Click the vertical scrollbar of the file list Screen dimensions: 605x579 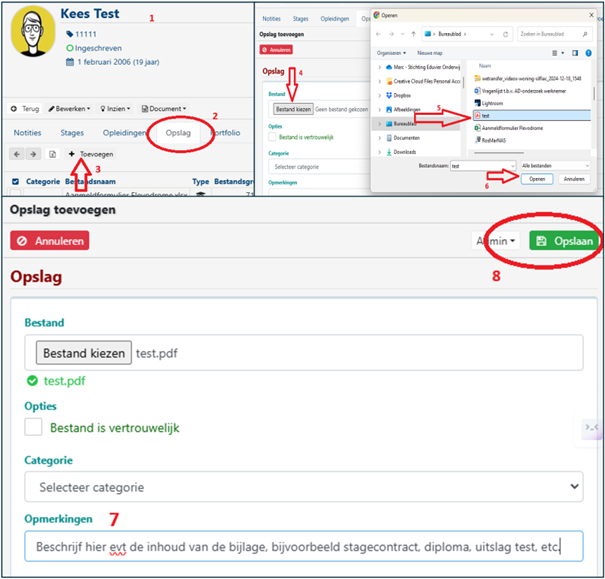tap(593, 93)
